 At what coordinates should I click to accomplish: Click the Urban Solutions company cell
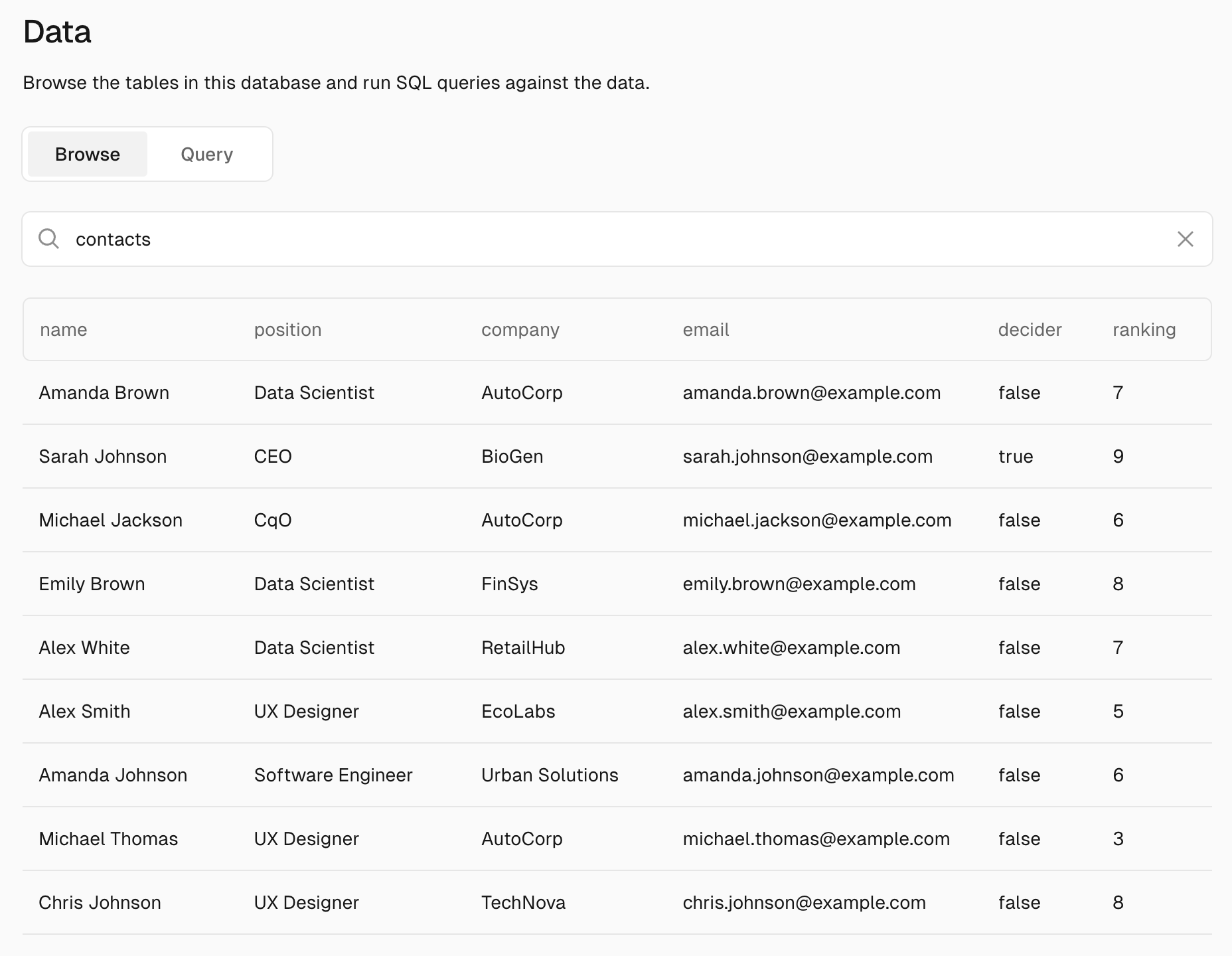tap(550, 775)
